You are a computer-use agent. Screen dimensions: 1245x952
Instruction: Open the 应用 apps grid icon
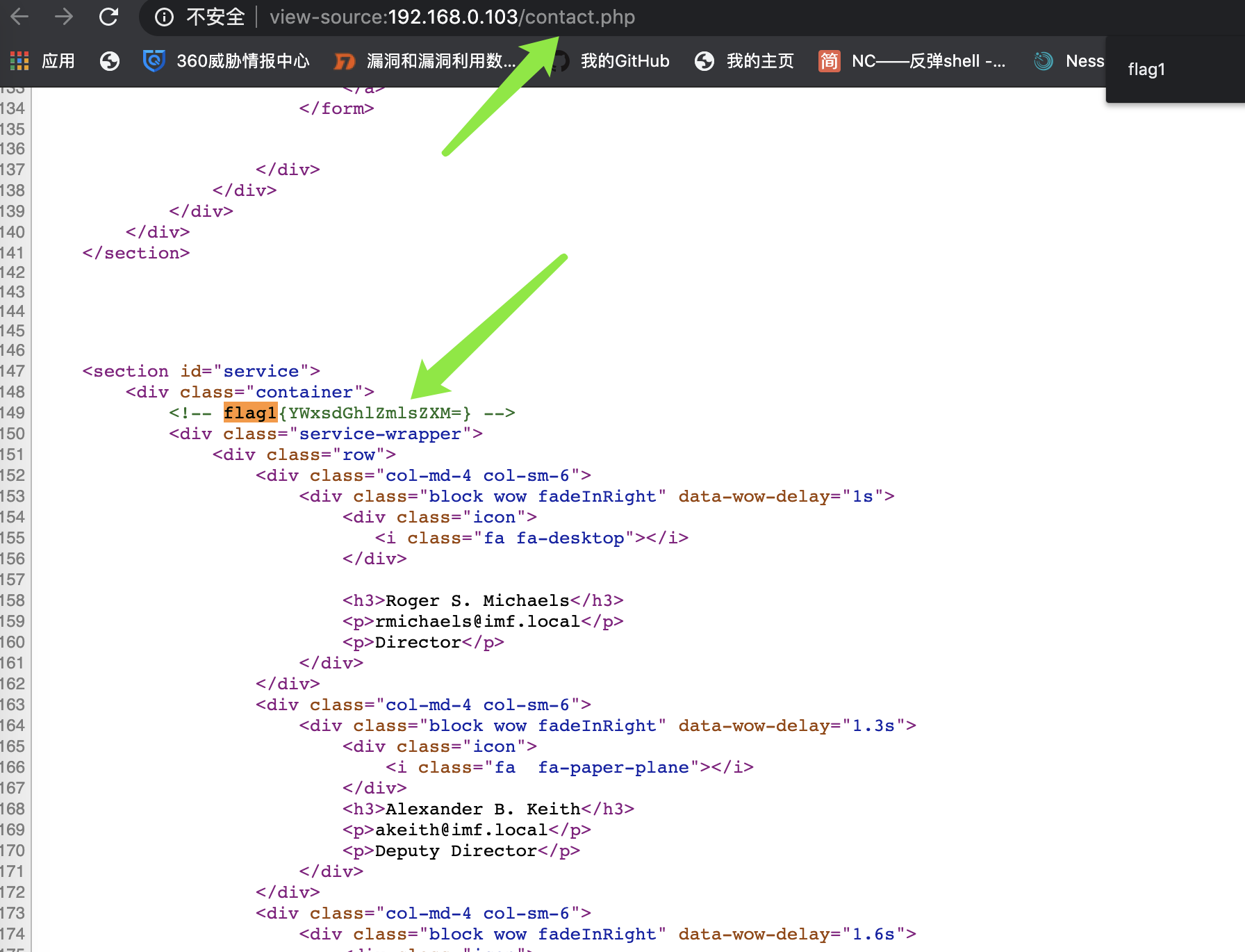[19, 61]
